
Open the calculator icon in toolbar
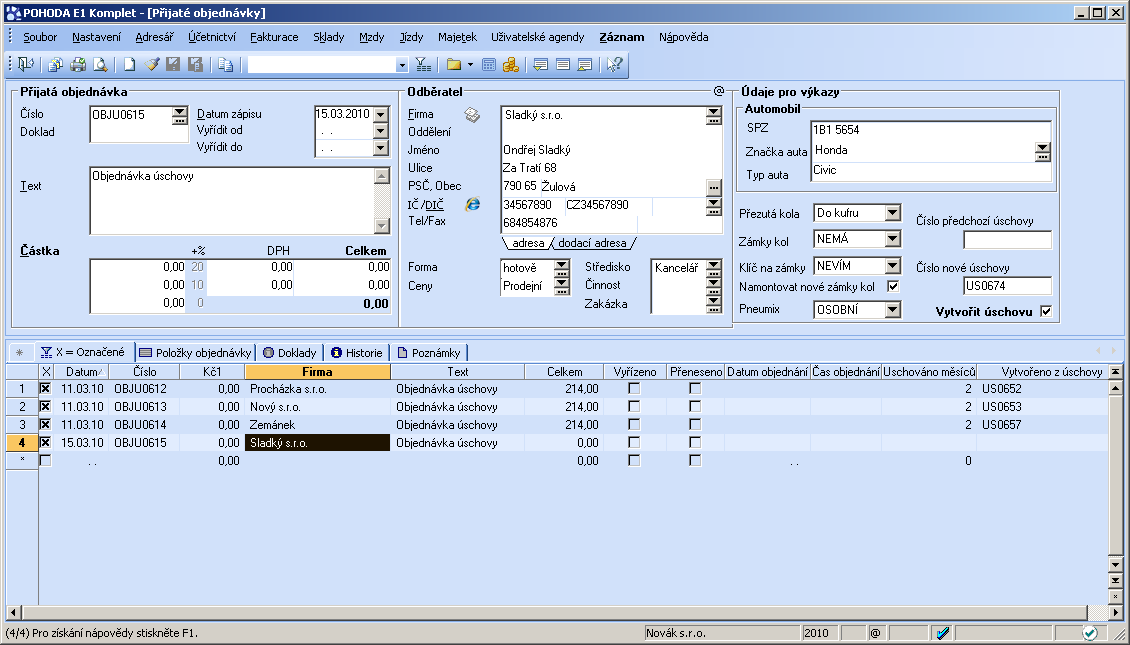[x=489, y=65]
